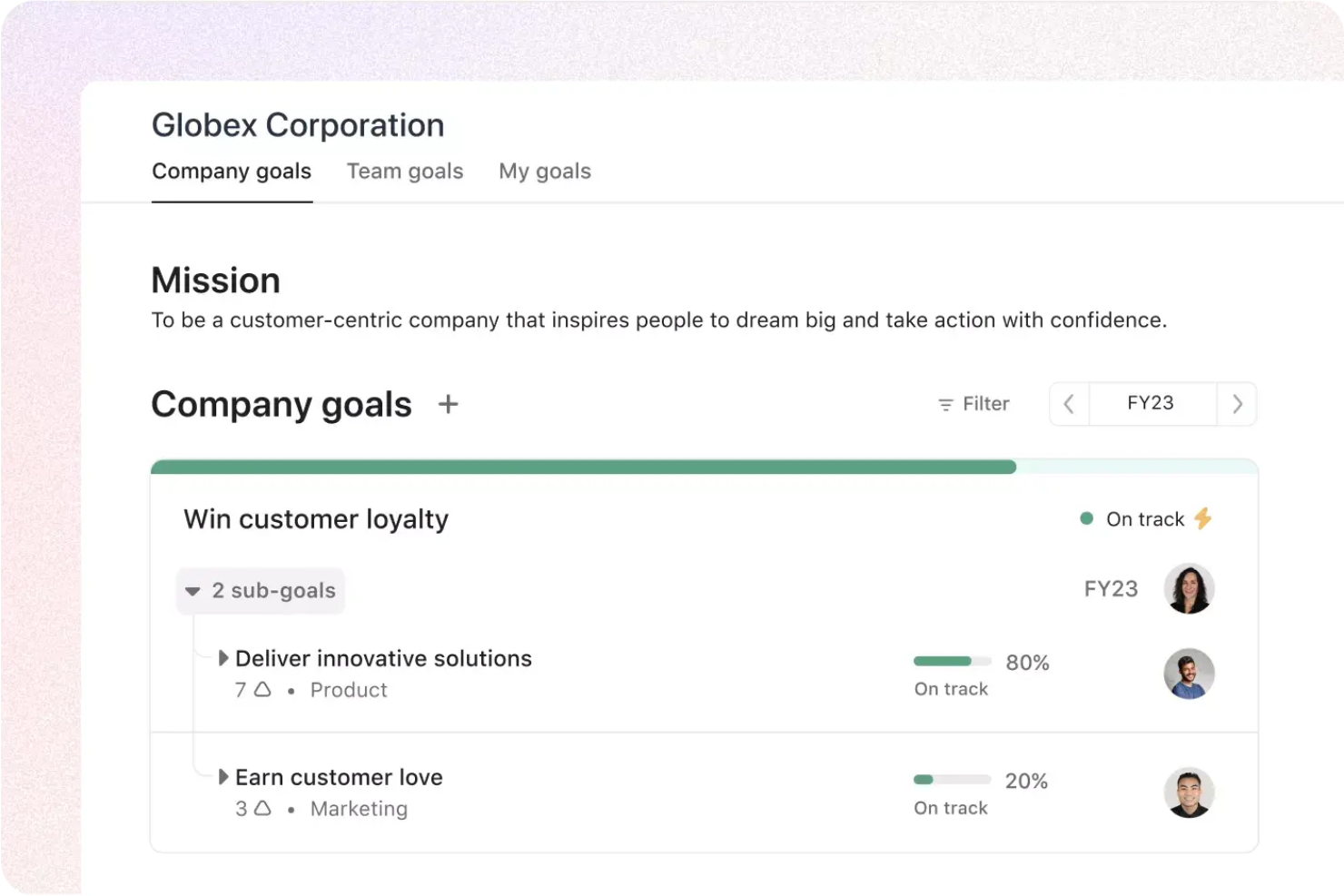Switch to the Team goals tab
The width and height of the screenshot is (1344, 896).
pyautogui.click(x=405, y=171)
